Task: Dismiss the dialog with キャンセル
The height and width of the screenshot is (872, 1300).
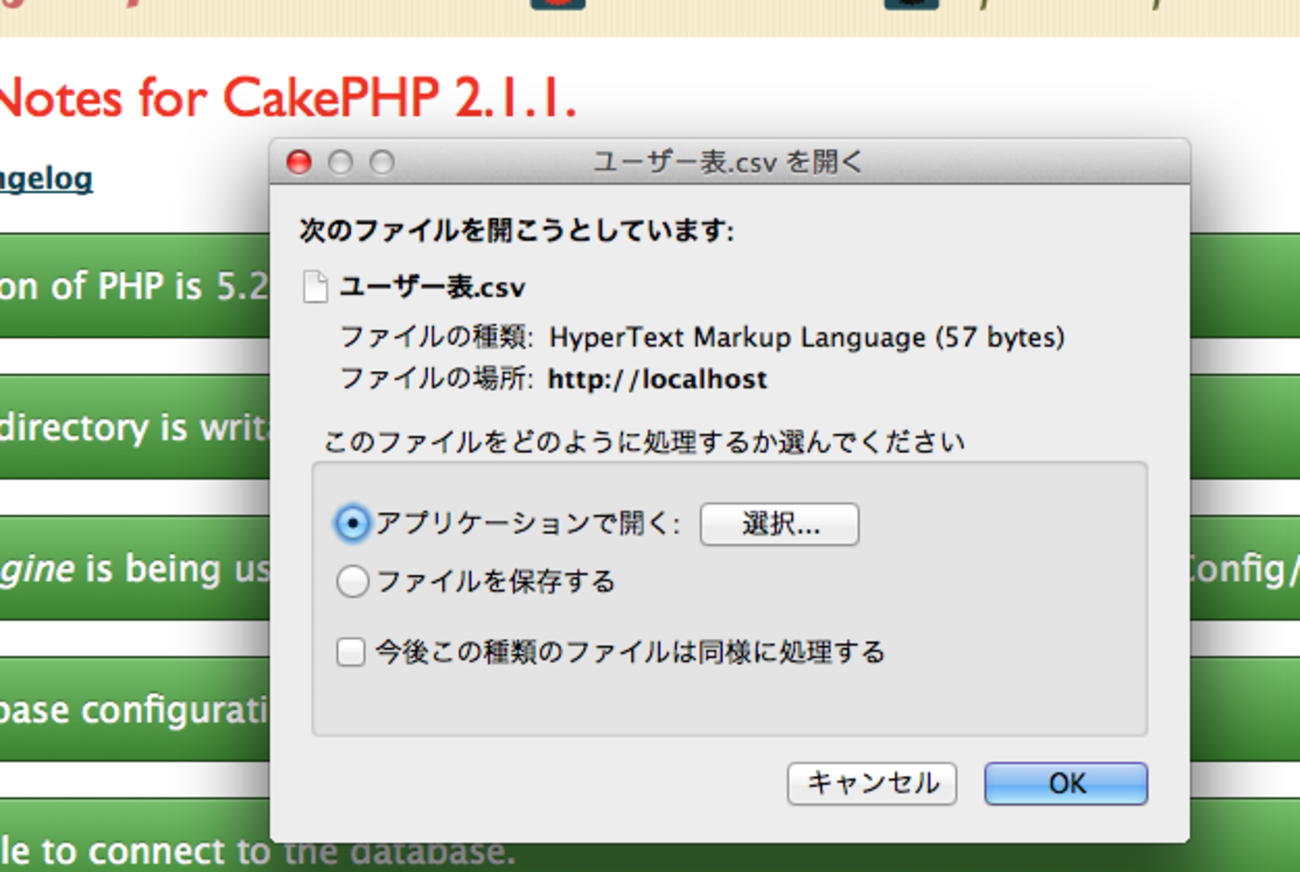Action: tap(872, 783)
